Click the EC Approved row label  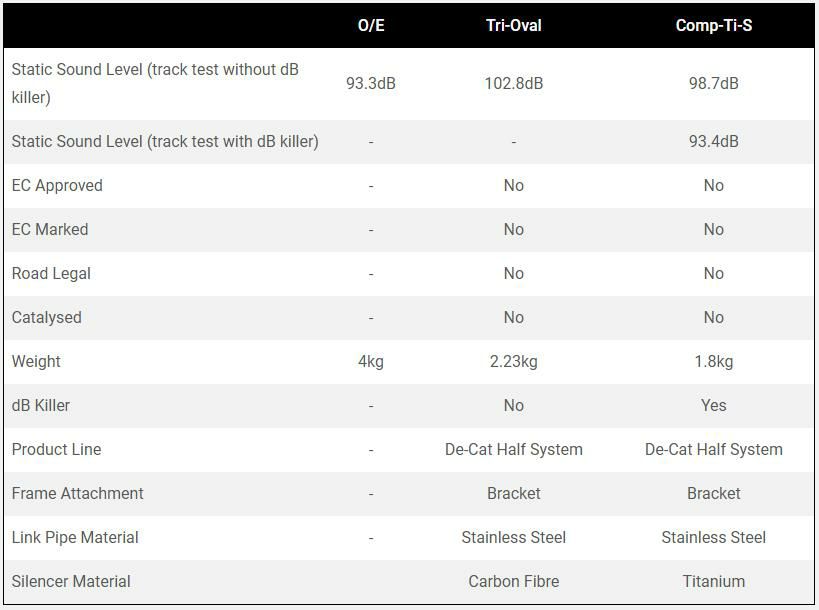click(57, 186)
